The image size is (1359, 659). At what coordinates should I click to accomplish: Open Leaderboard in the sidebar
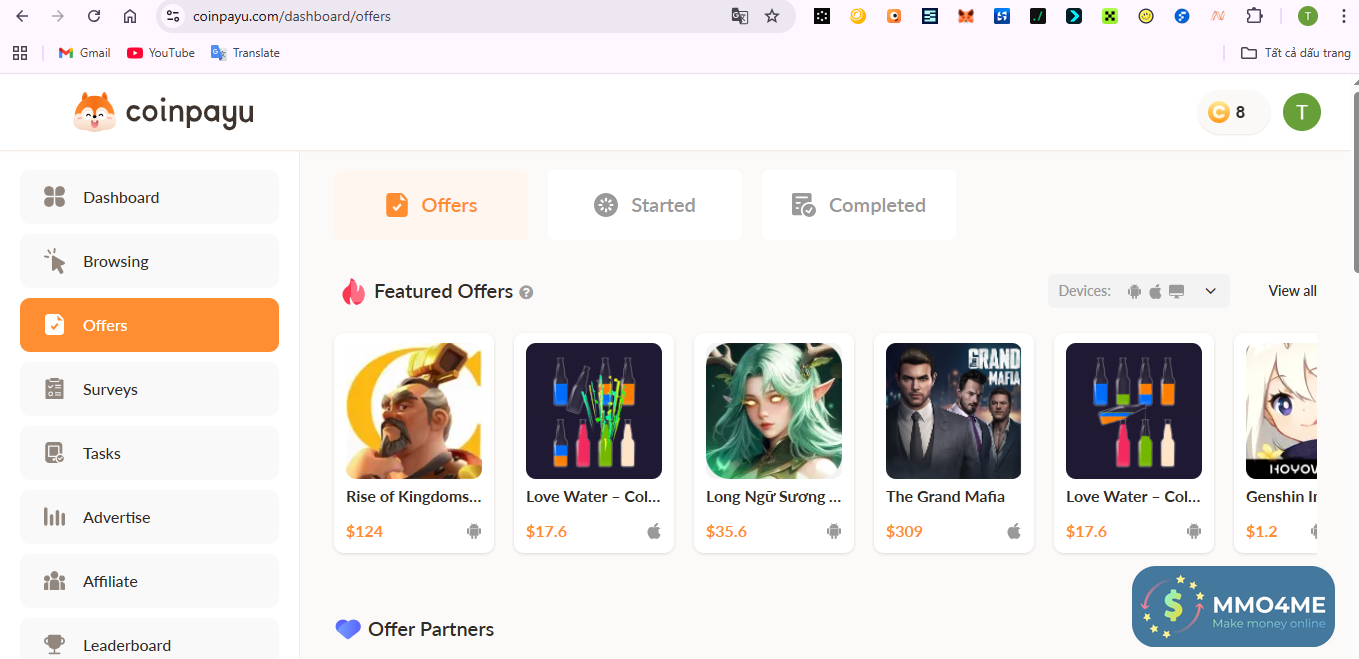[x=149, y=640]
